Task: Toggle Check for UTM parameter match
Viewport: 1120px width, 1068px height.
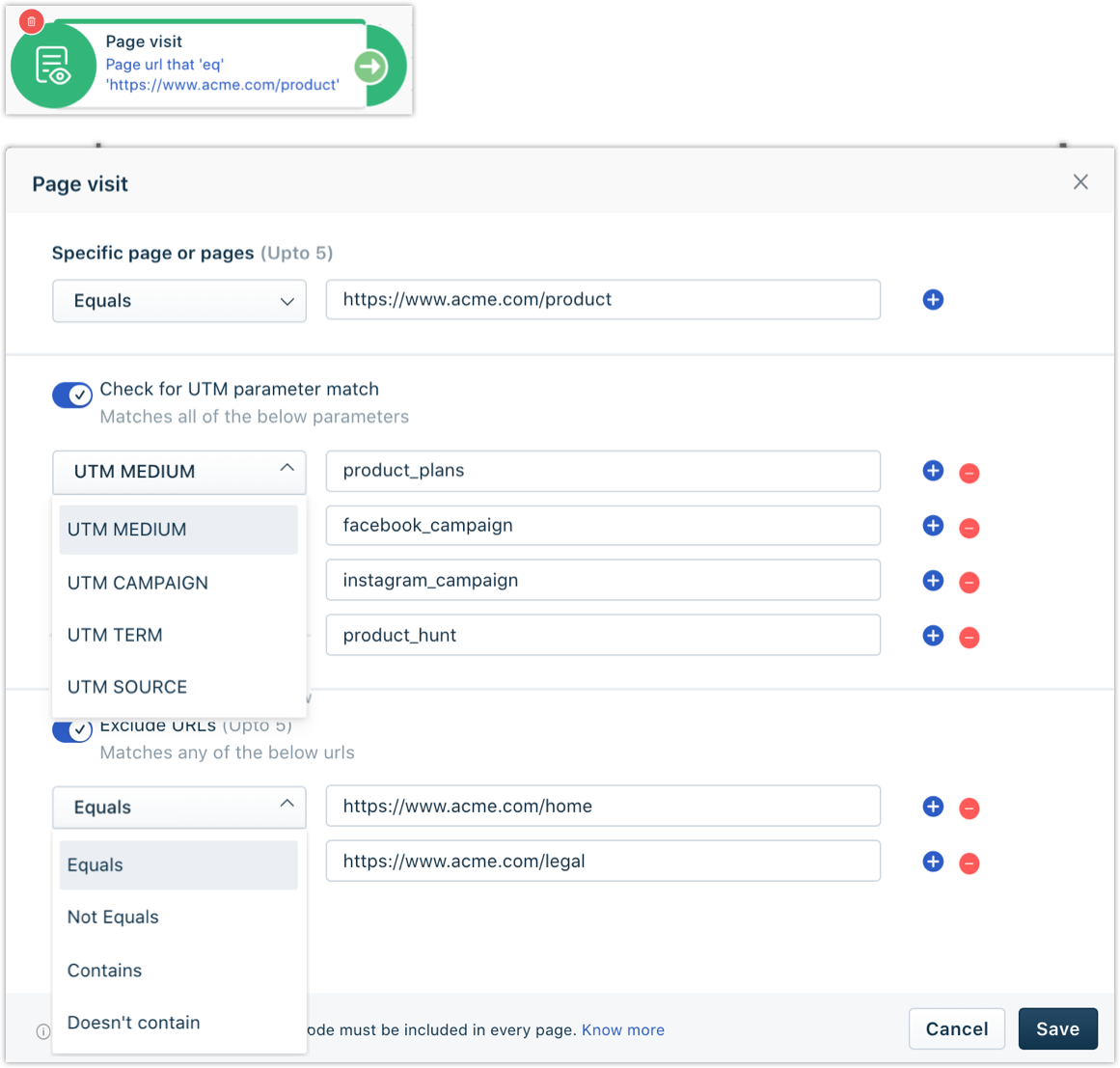Action: (x=72, y=395)
